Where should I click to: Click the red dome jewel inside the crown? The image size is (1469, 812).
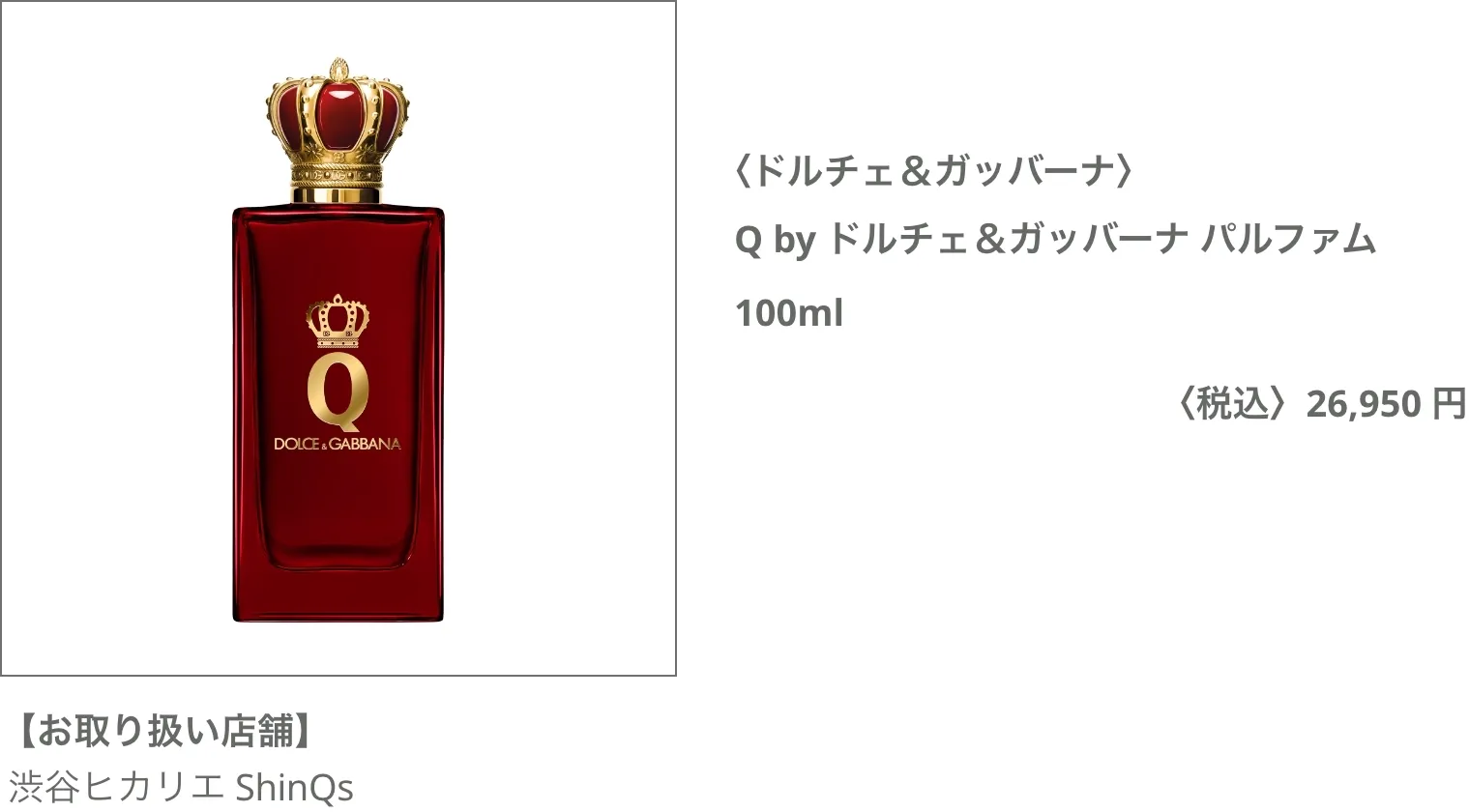coord(338,114)
